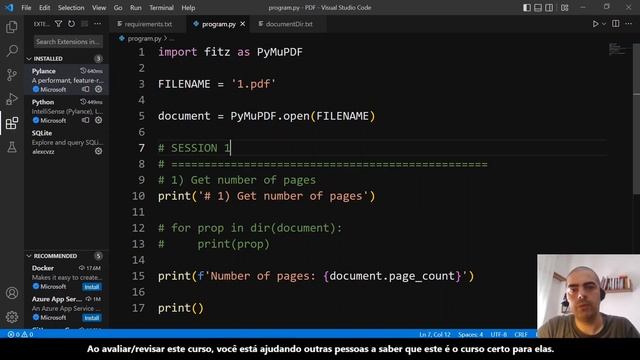640x360 pixels.
Task: Open the Run menu
Action: coord(136,8)
